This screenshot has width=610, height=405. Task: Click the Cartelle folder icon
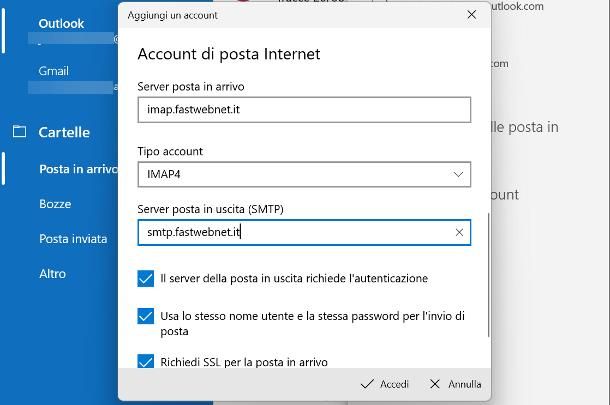19,131
